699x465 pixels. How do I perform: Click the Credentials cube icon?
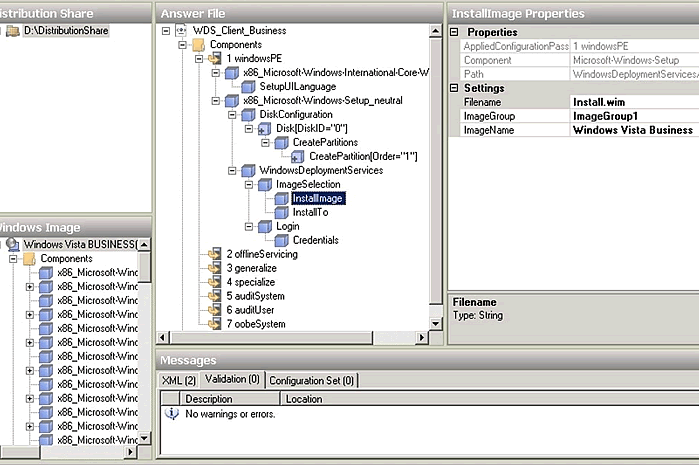coord(281,240)
